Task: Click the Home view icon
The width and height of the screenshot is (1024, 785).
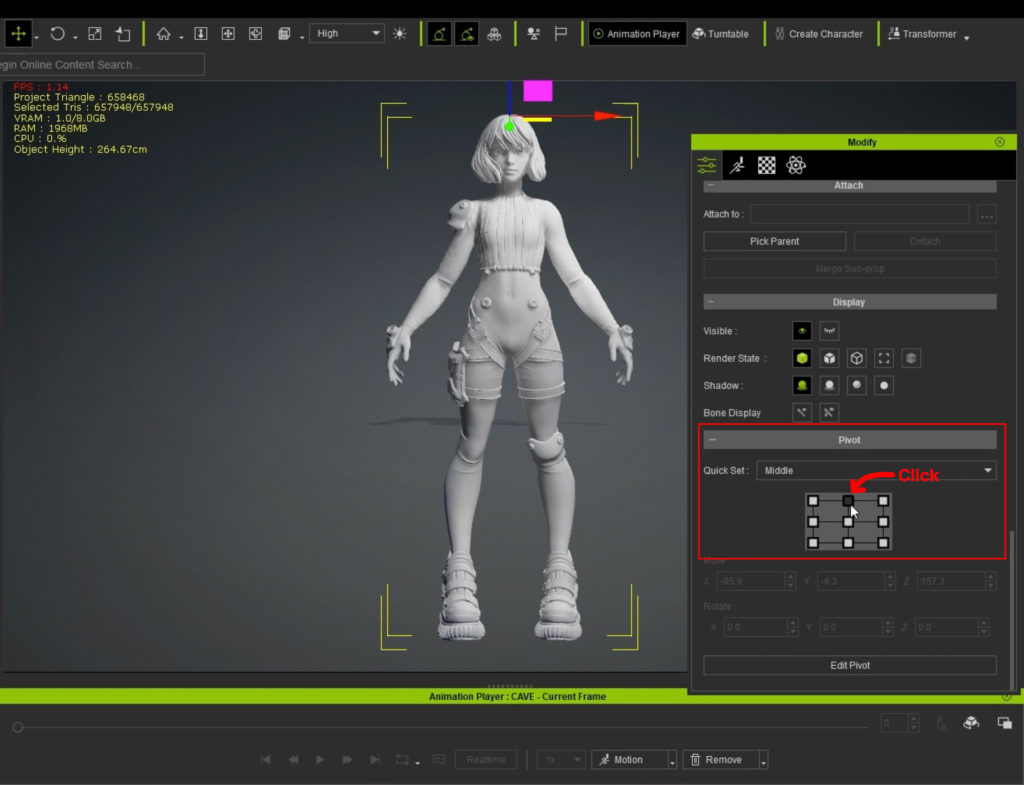Action: point(163,34)
